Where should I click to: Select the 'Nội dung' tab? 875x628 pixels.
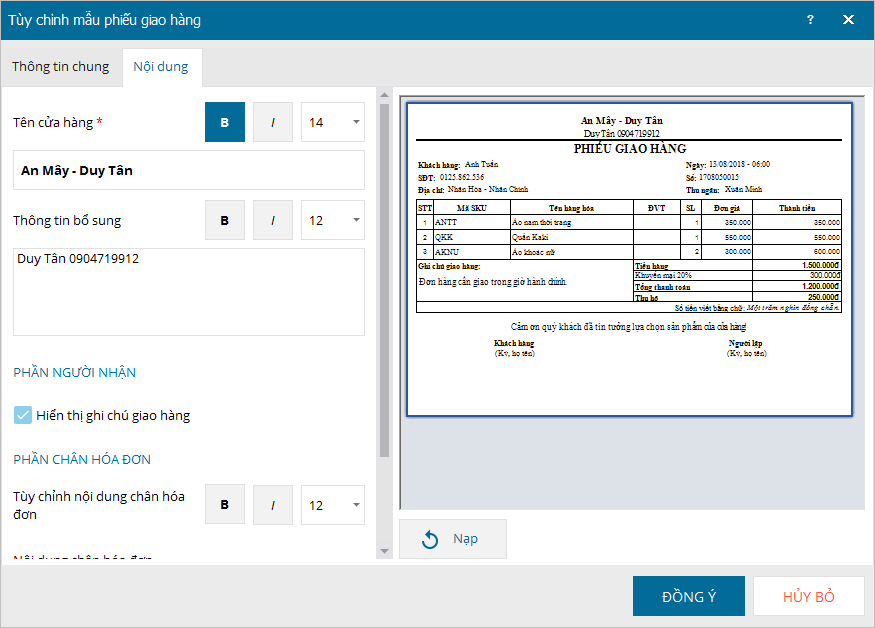[x=162, y=67]
